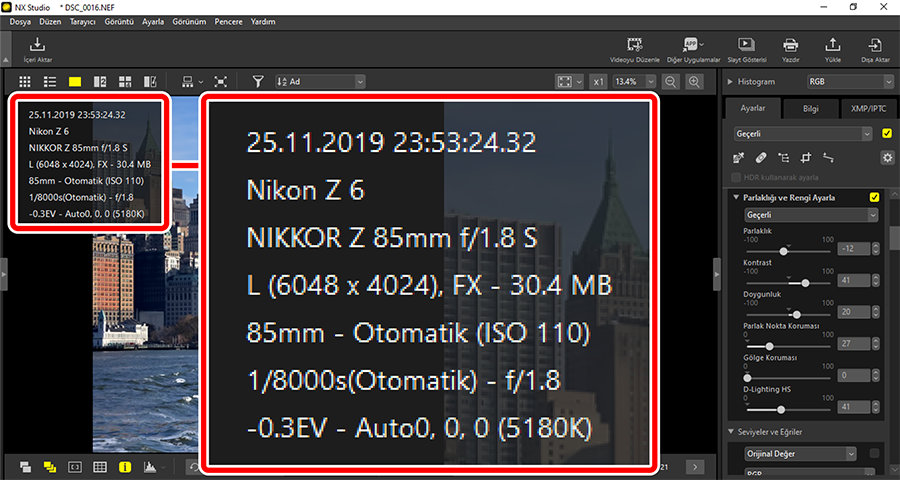The width and height of the screenshot is (900, 480).
Task: Click the Yazdır print icon
Action: coord(790,45)
